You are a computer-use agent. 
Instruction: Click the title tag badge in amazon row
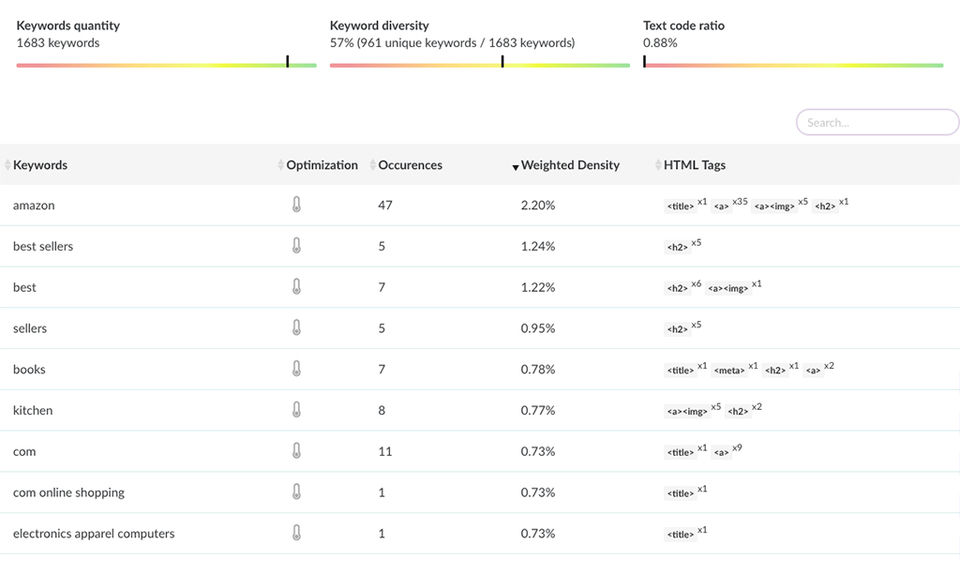pos(680,206)
